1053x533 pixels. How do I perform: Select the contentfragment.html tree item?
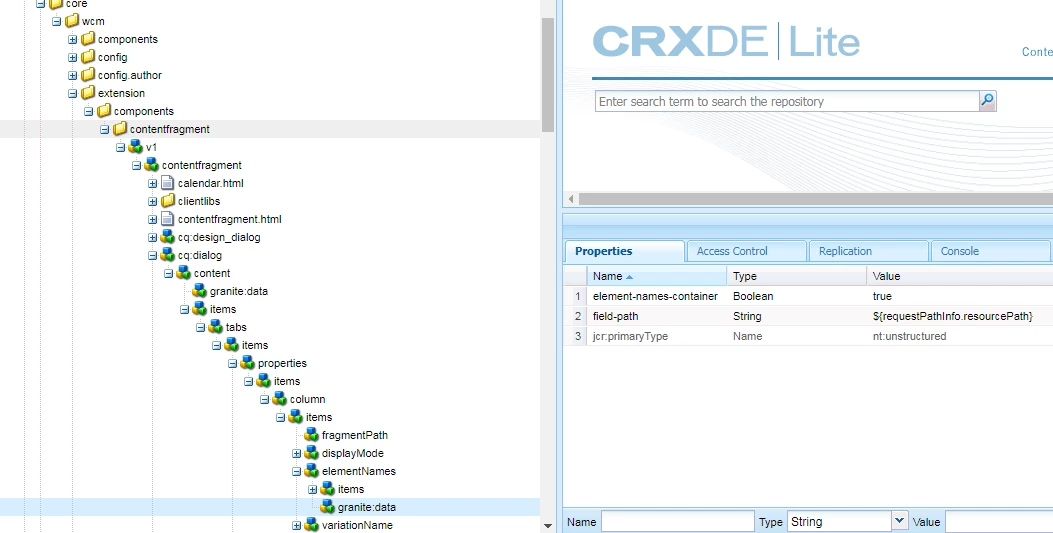(230, 219)
